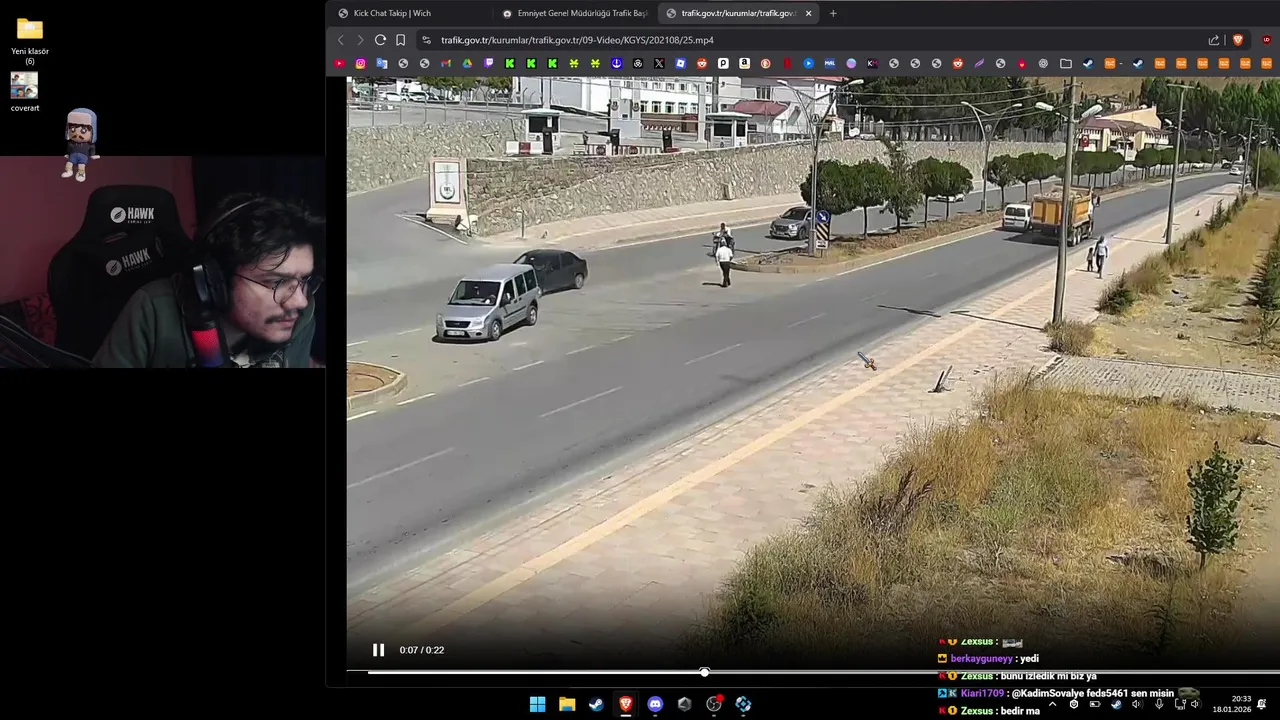
Task: Open the bookmarks folder icon
Action: coord(1066,63)
